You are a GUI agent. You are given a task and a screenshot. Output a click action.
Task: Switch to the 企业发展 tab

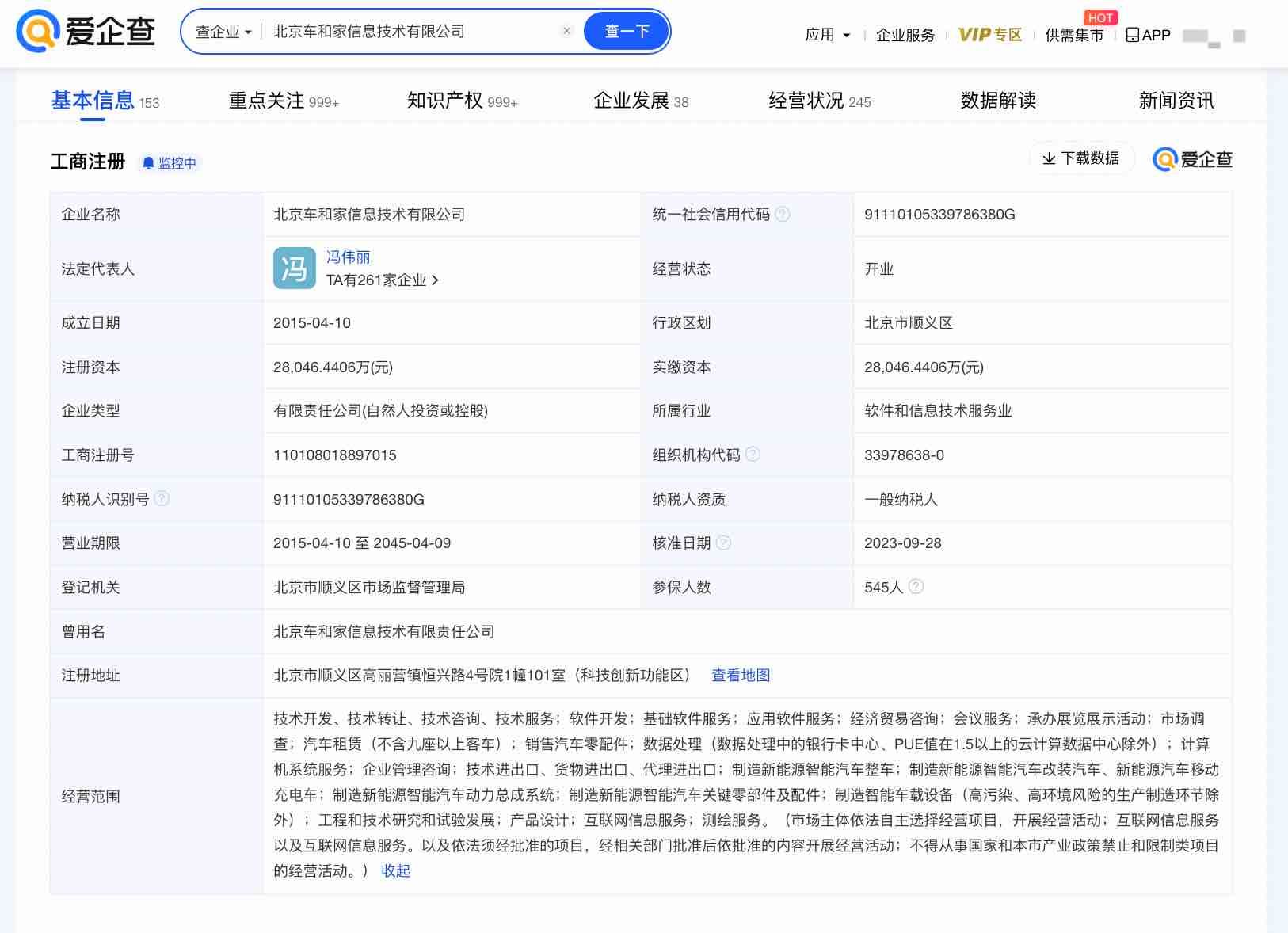[x=641, y=101]
